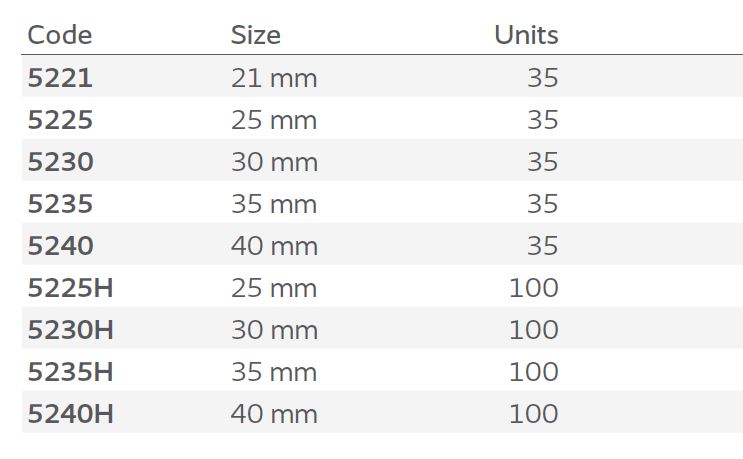The image size is (743, 459).
Task: Click the 30 mm size in row 5230H
Action: point(273,330)
